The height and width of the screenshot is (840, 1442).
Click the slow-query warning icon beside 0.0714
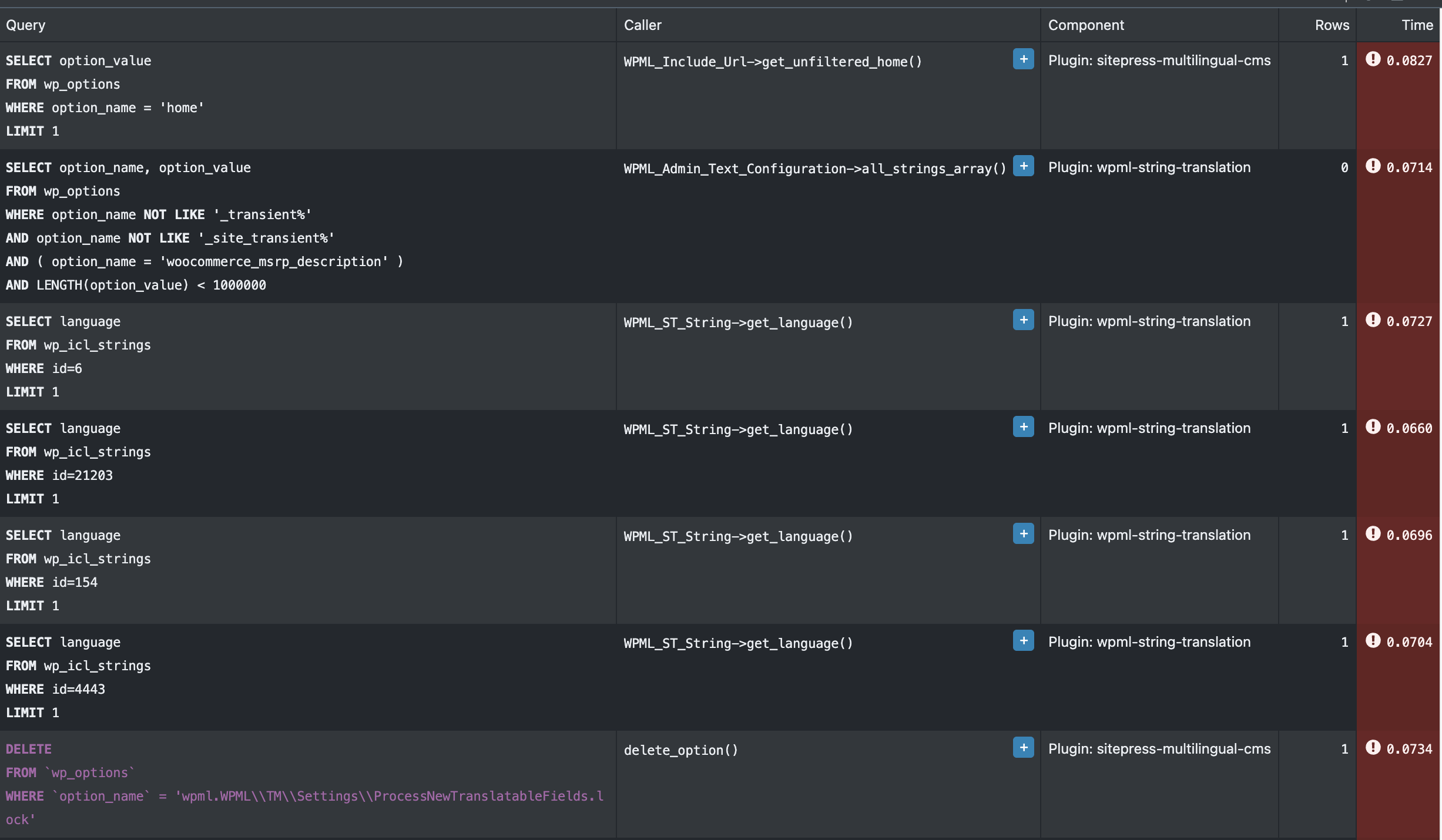[1373, 166]
